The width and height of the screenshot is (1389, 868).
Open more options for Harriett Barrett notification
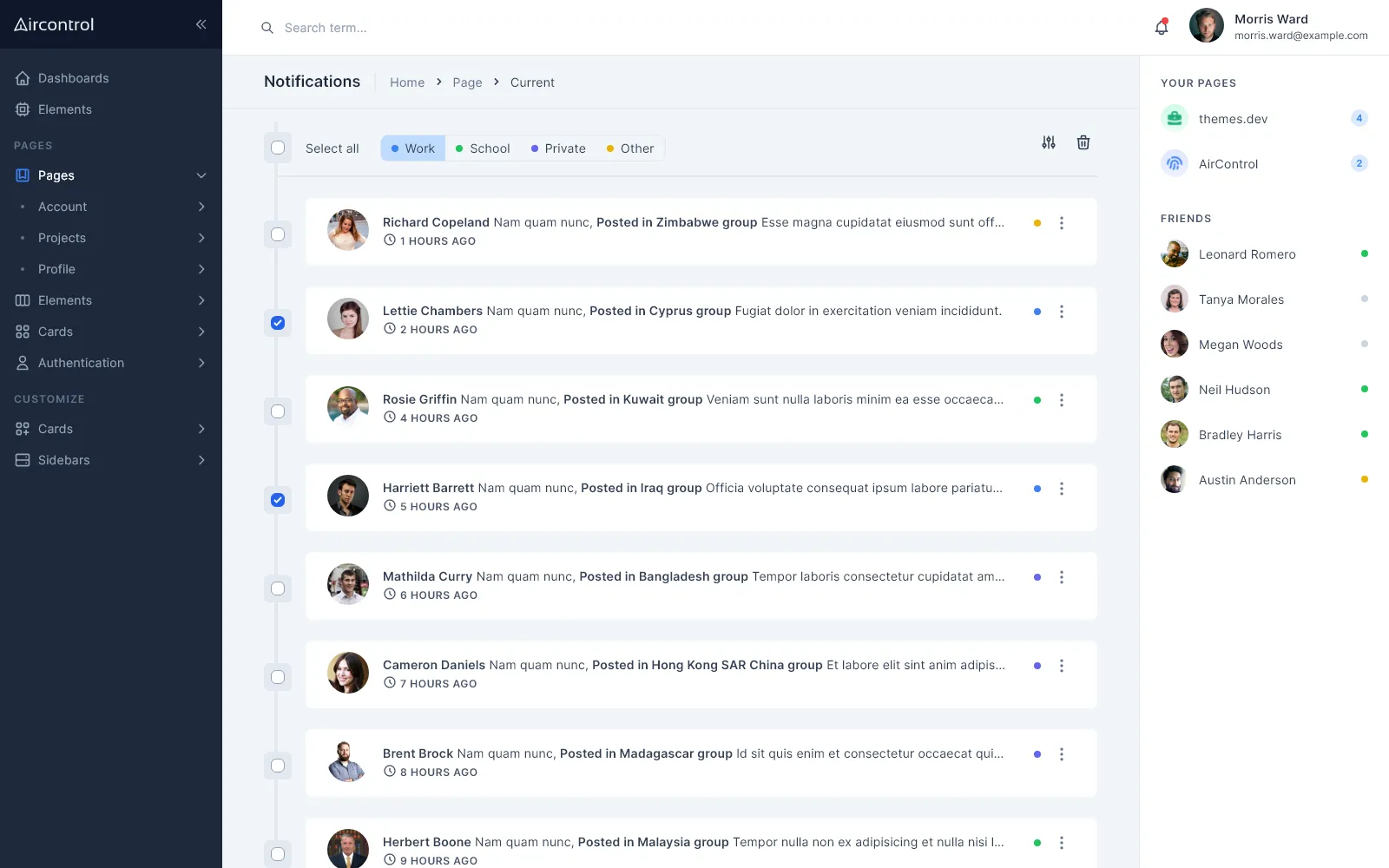coord(1061,489)
